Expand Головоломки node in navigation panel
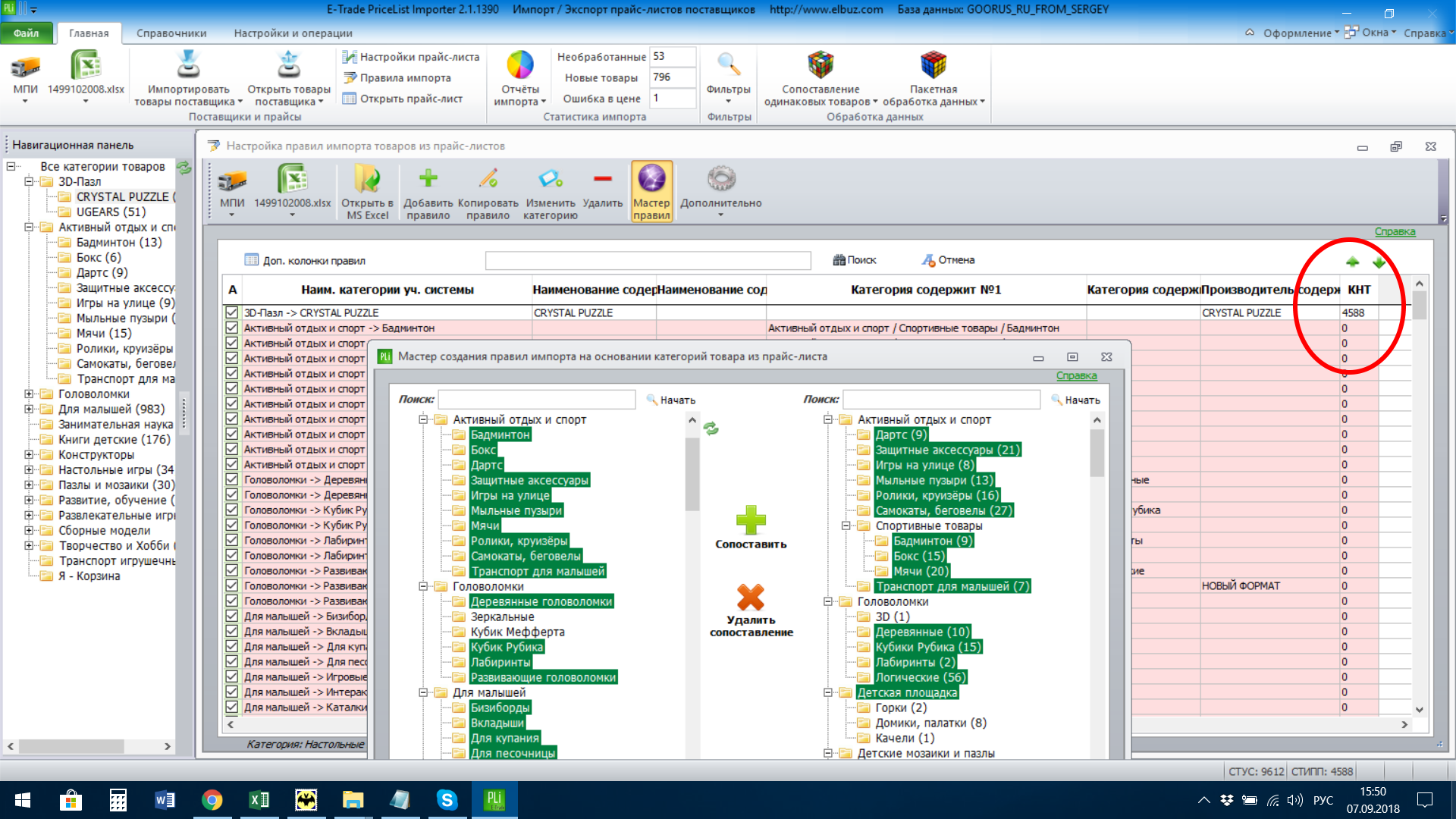The image size is (1456, 819). pos(29,394)
